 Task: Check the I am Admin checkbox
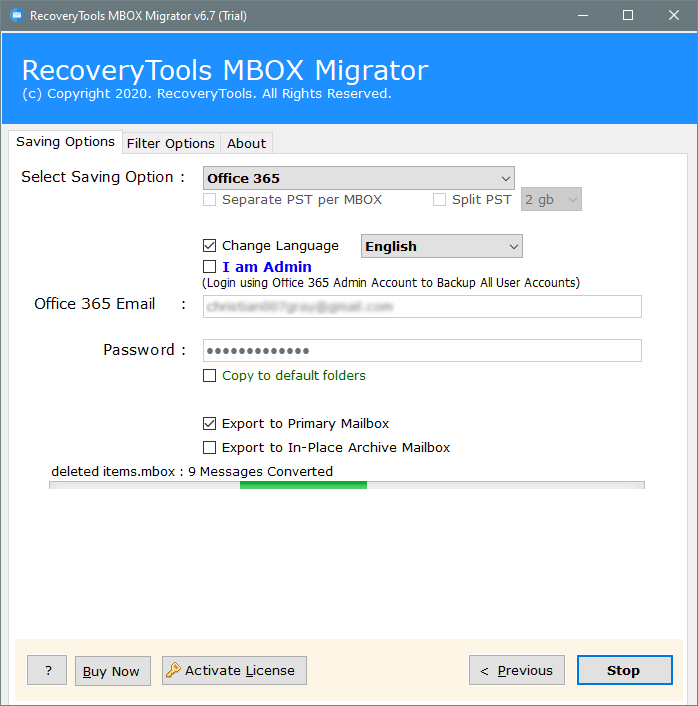click(x=209, y=267)
